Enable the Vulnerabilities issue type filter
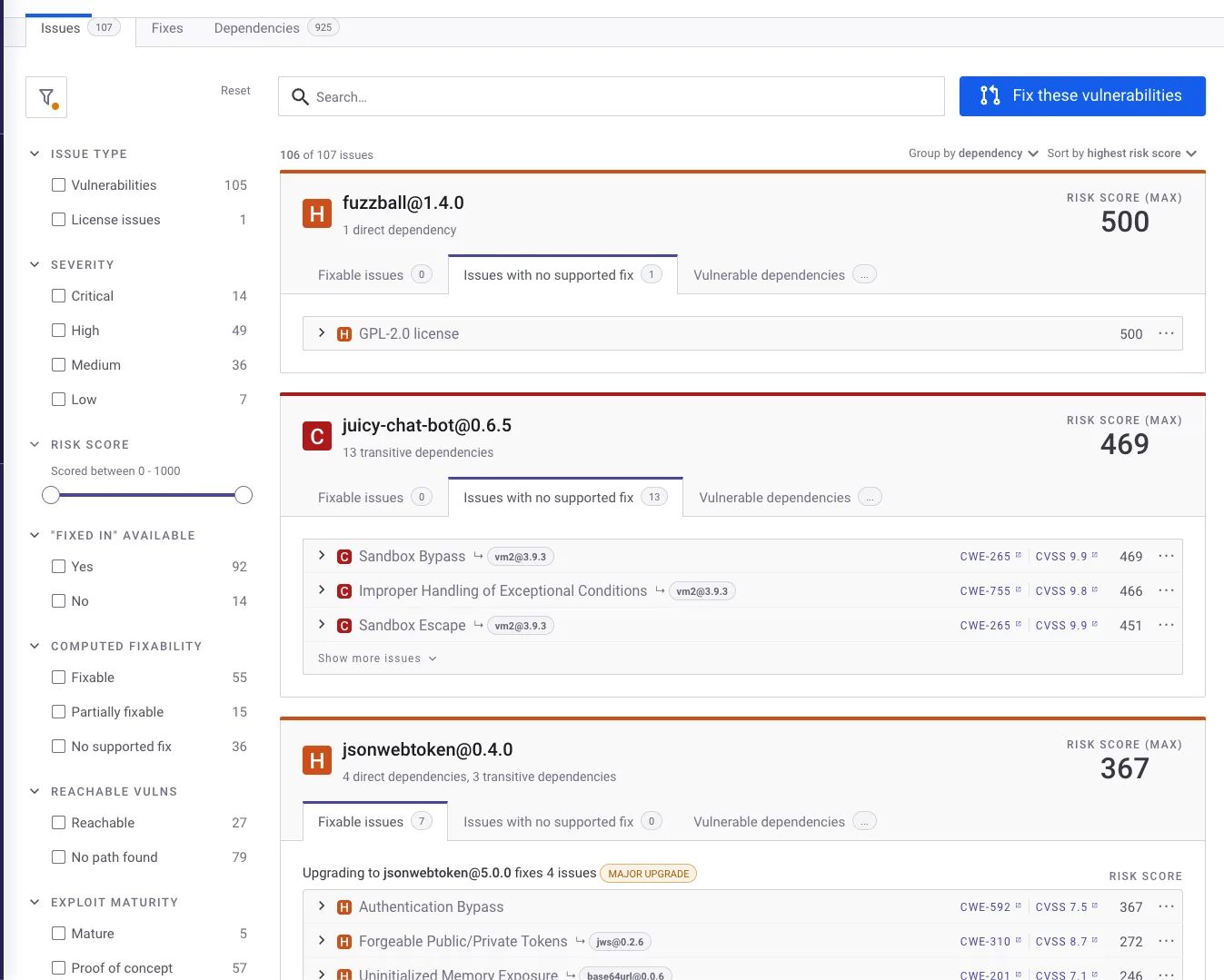Image resolution: width=1224 pixels, height=980 pixels. (58, 184)
